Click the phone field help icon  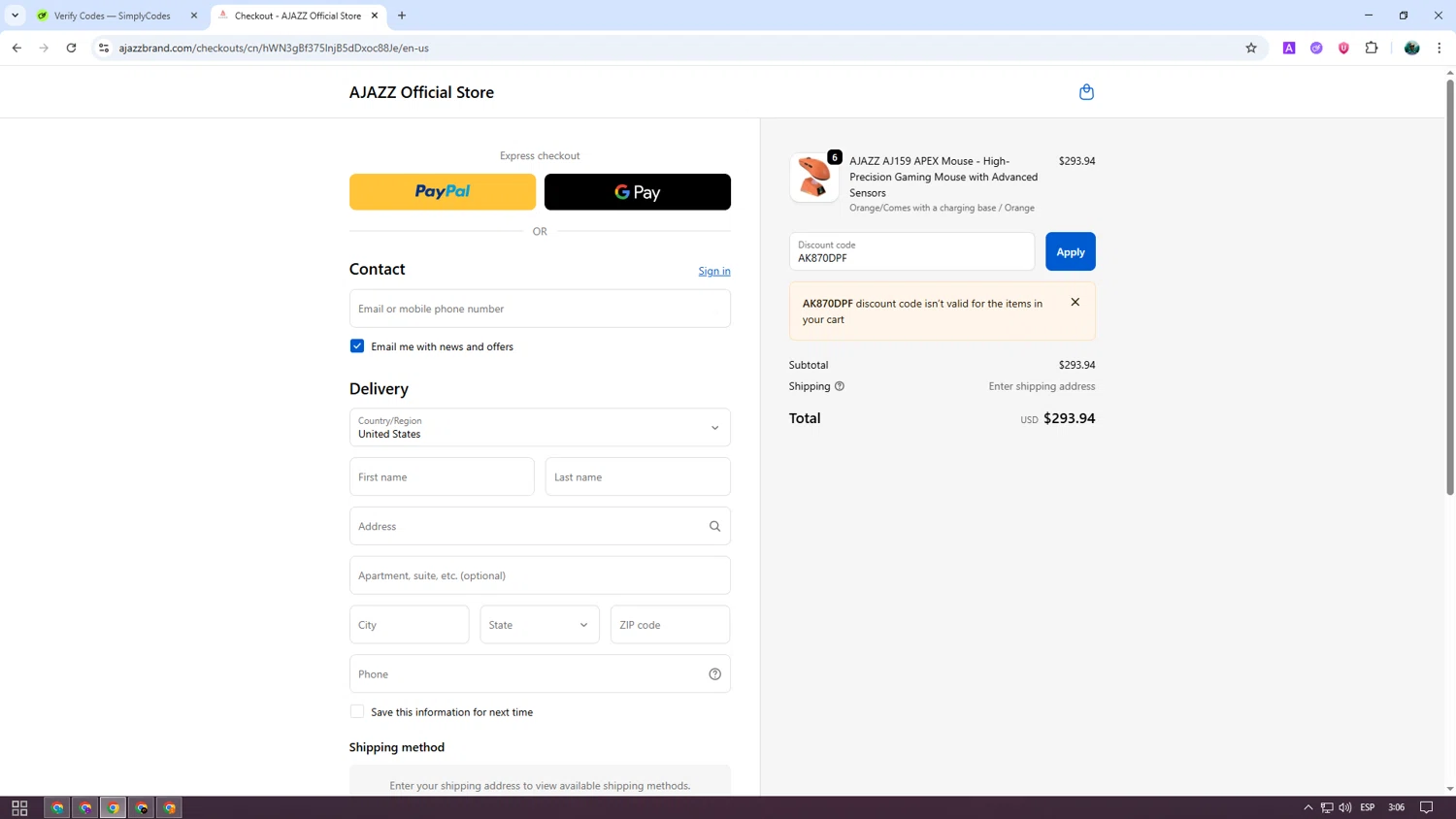tap(714, 674)
